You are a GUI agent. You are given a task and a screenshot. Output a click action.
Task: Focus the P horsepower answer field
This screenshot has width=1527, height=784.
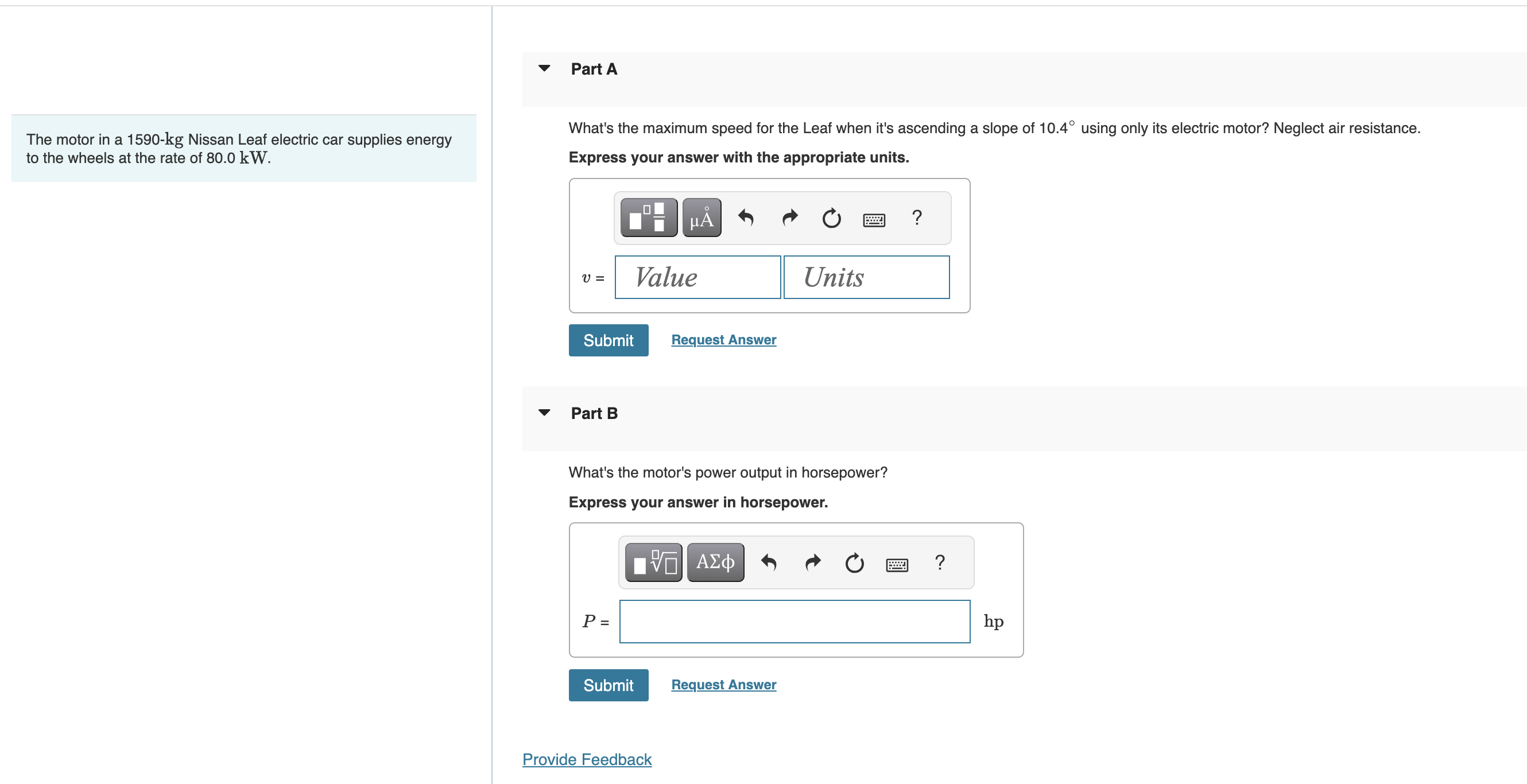tap(794, 622)
